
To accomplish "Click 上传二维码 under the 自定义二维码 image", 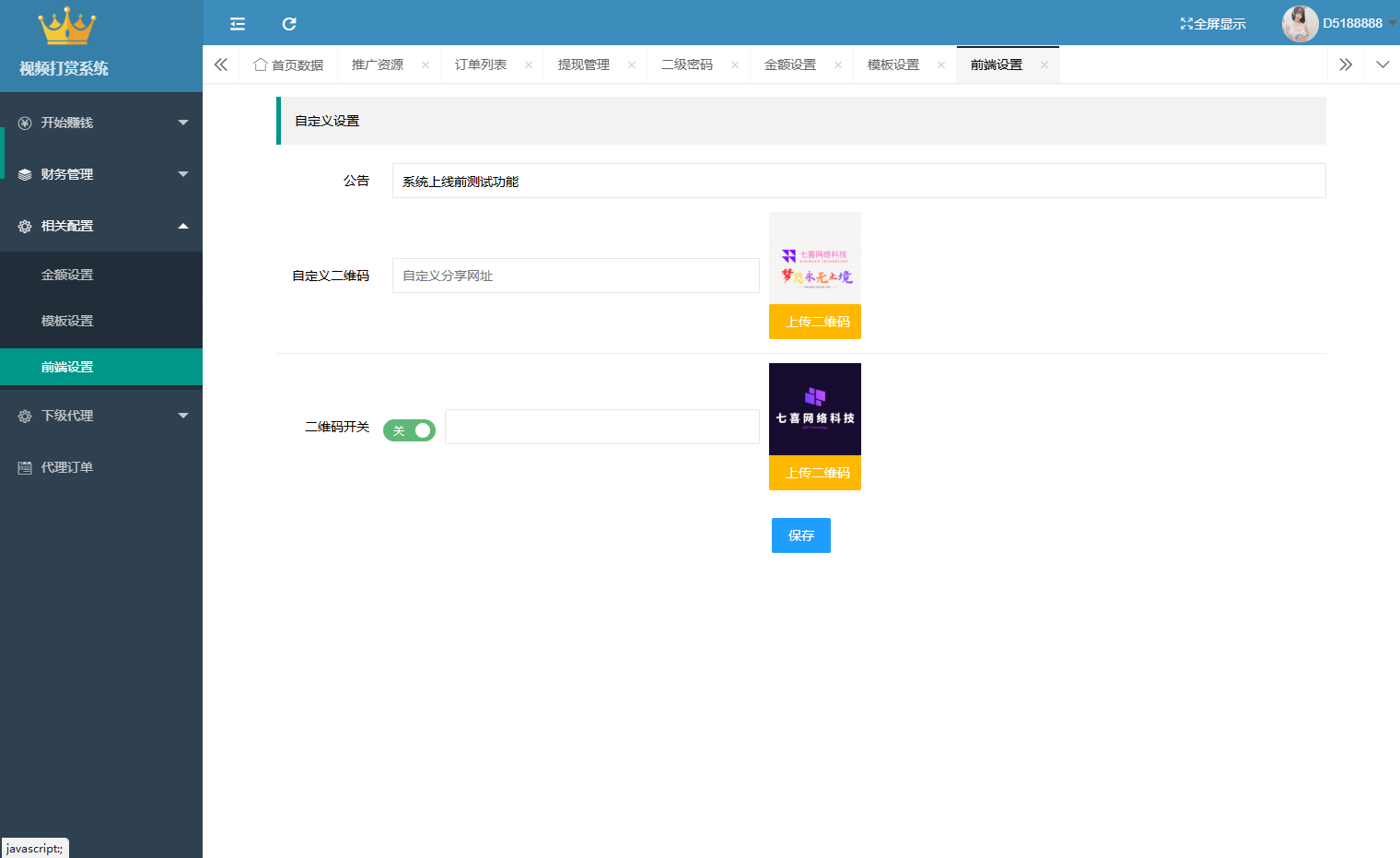I will click(815, 322).
